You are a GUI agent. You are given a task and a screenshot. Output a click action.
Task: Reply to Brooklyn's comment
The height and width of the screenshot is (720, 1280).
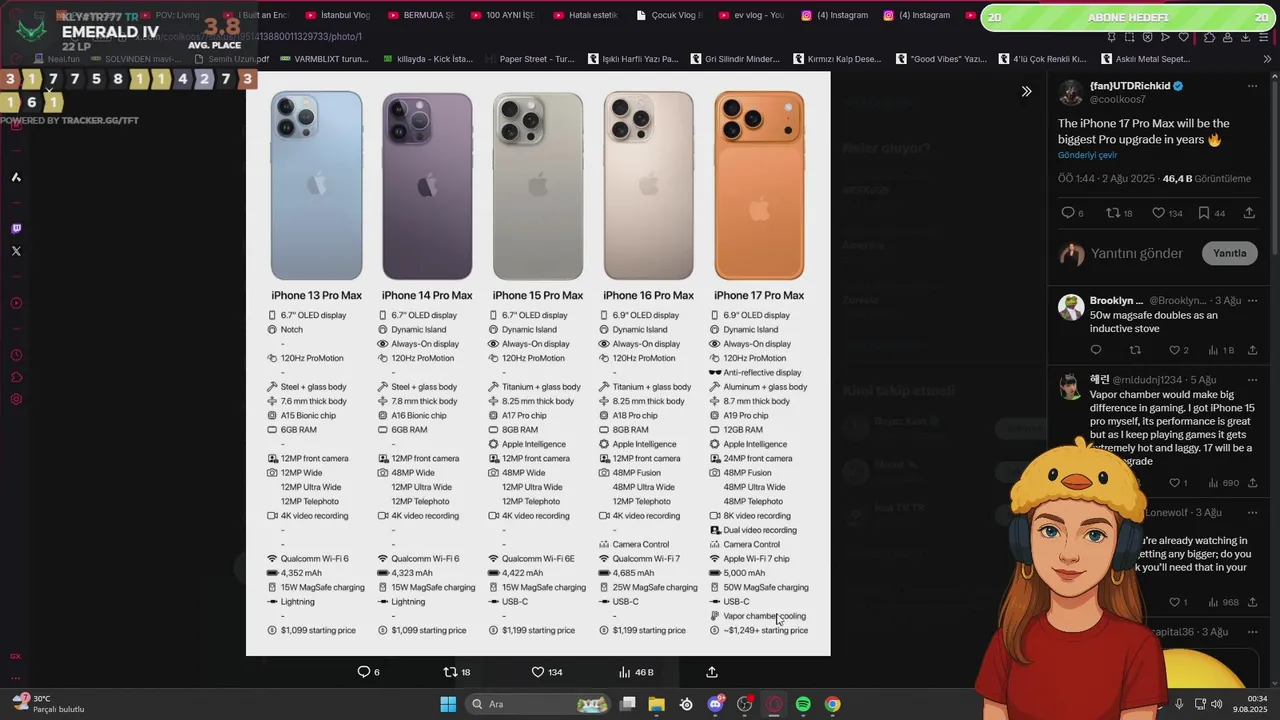pos(1096,350)
